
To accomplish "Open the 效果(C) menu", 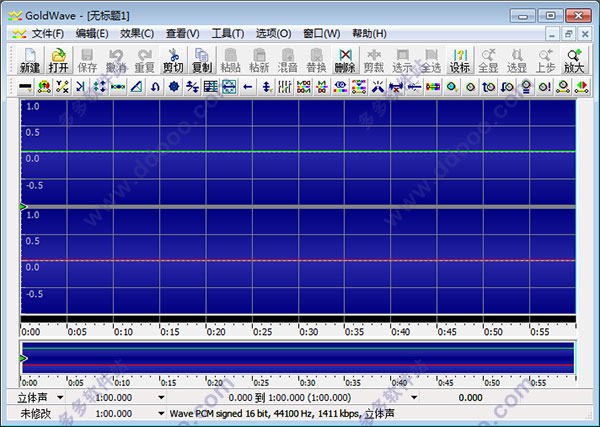I will coord(137,33).
